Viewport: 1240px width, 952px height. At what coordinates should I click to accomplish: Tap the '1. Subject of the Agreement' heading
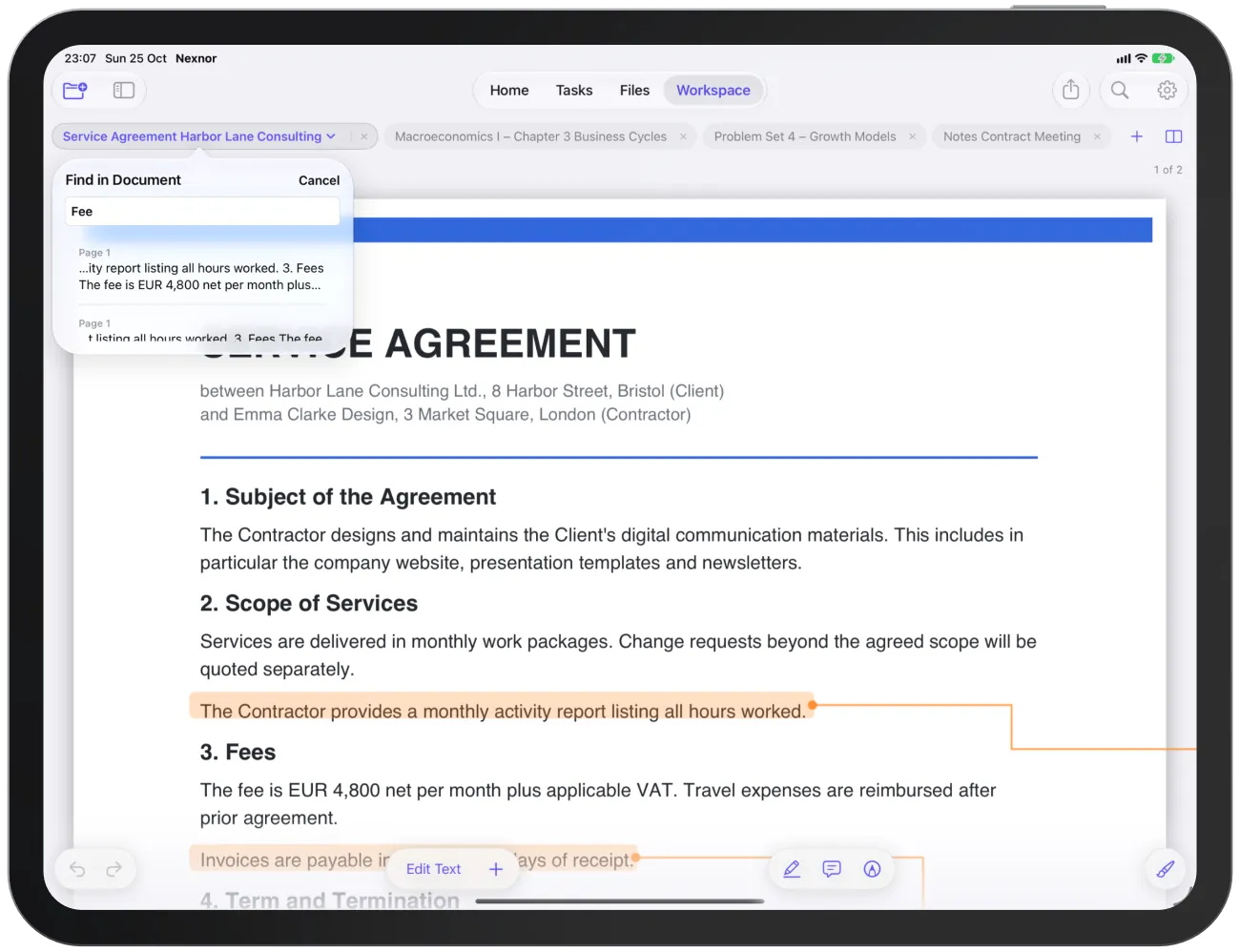tap(348, 497)
